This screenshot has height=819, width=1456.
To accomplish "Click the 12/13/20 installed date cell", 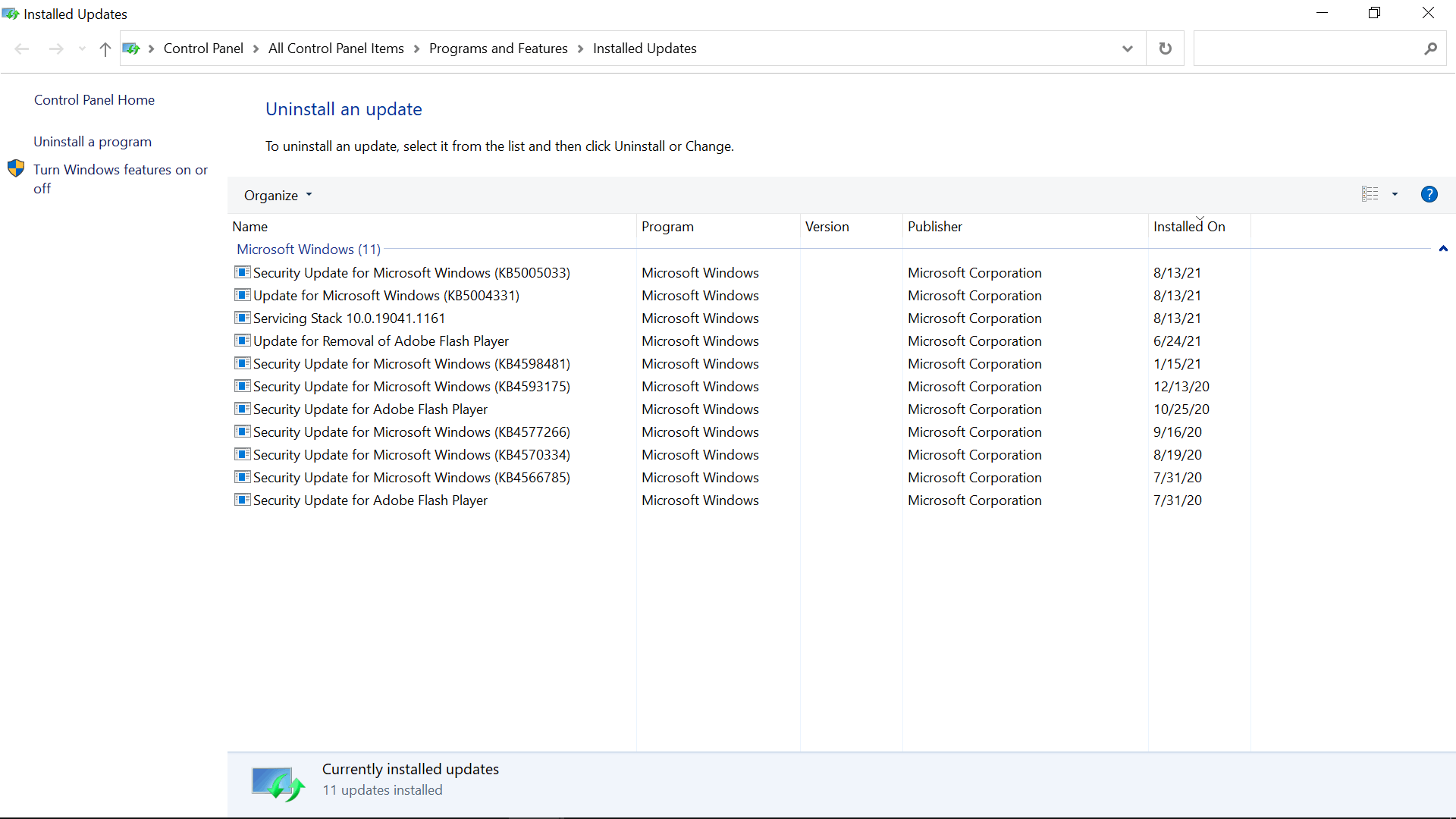I will point(1181,386).
